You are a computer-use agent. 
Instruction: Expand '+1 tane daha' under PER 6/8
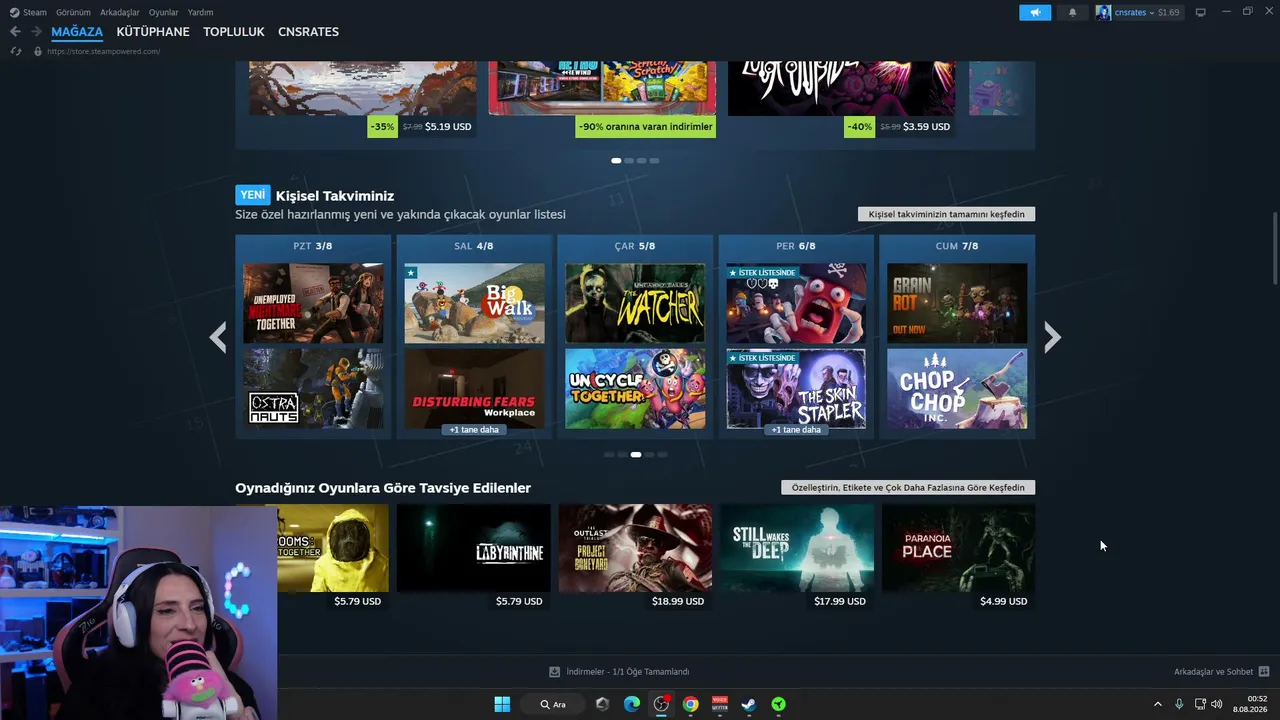pos(796,430)
